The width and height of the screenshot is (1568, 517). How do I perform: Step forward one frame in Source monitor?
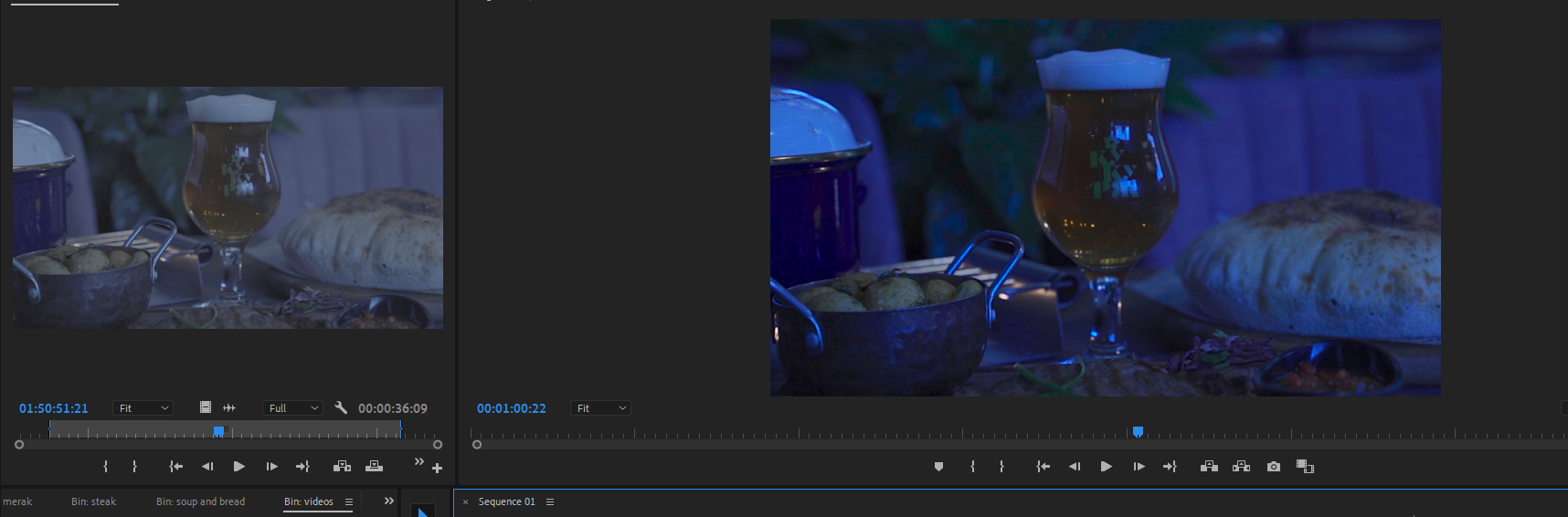click(271, 467)
